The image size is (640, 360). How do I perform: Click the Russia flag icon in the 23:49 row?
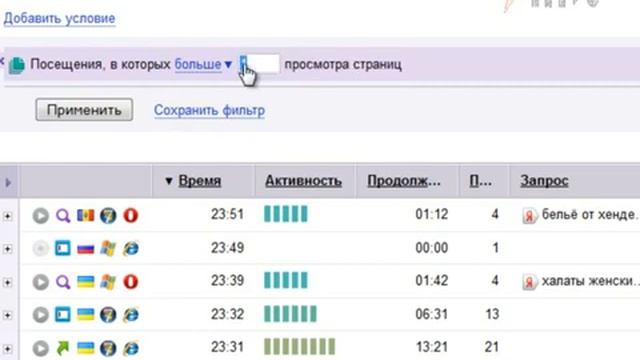coord(86,249)
